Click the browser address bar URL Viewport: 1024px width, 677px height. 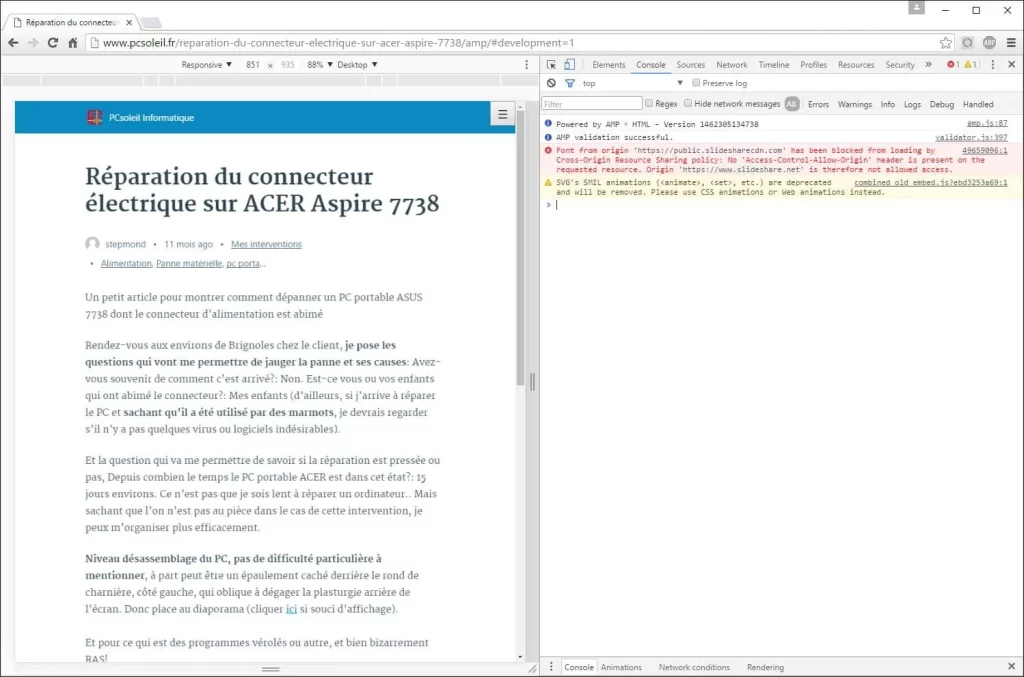338,43
